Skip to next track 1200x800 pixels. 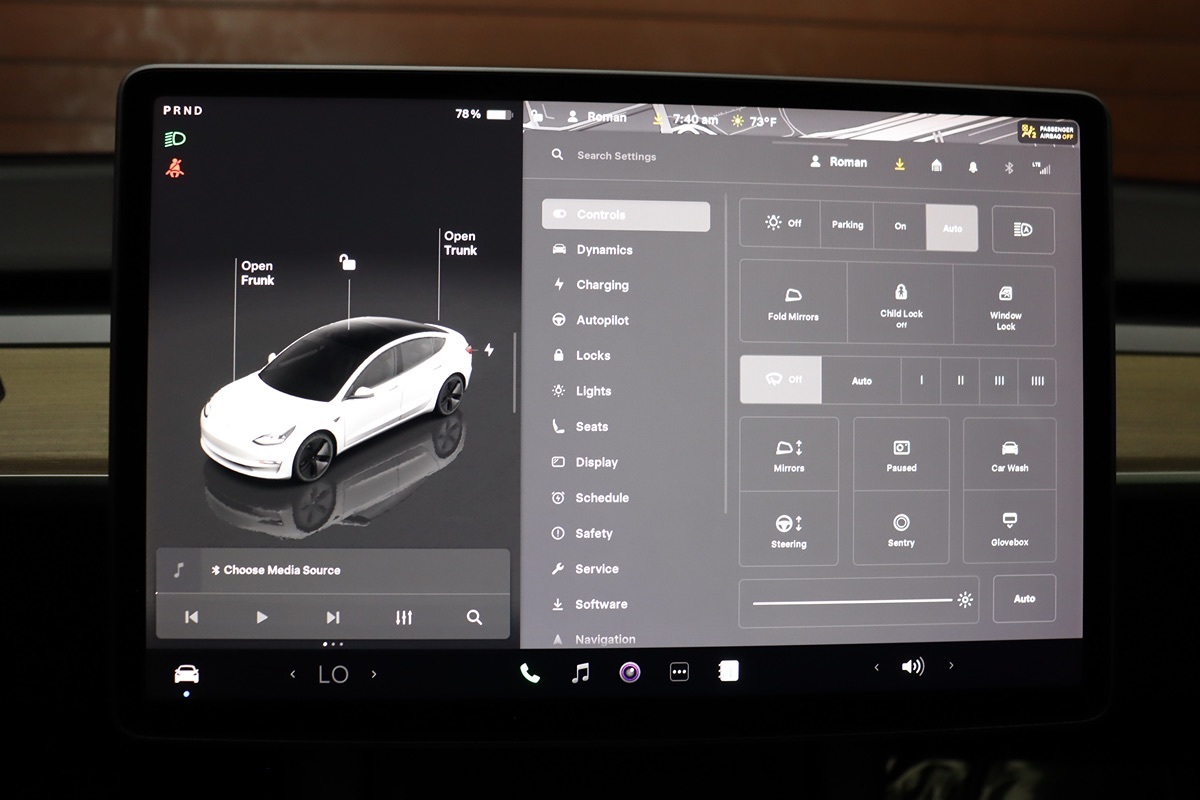pos(333,617)
